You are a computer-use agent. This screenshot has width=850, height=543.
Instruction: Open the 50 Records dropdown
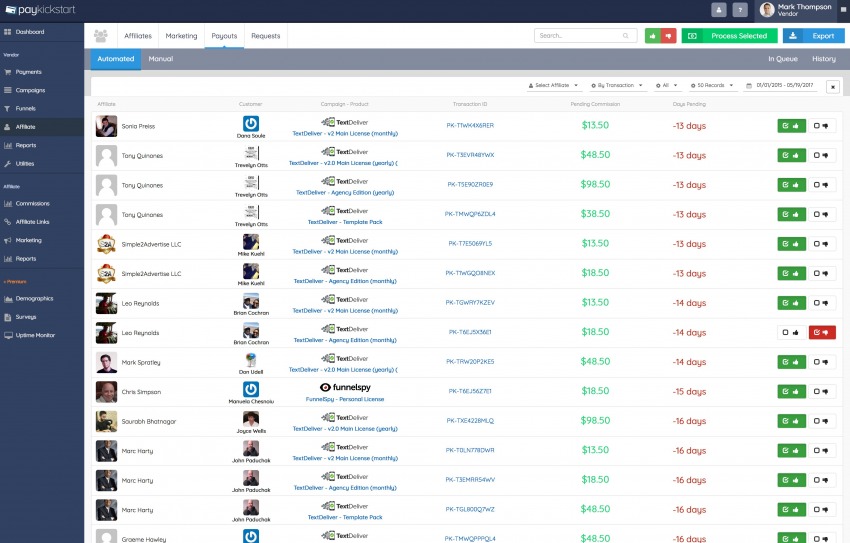712,86
